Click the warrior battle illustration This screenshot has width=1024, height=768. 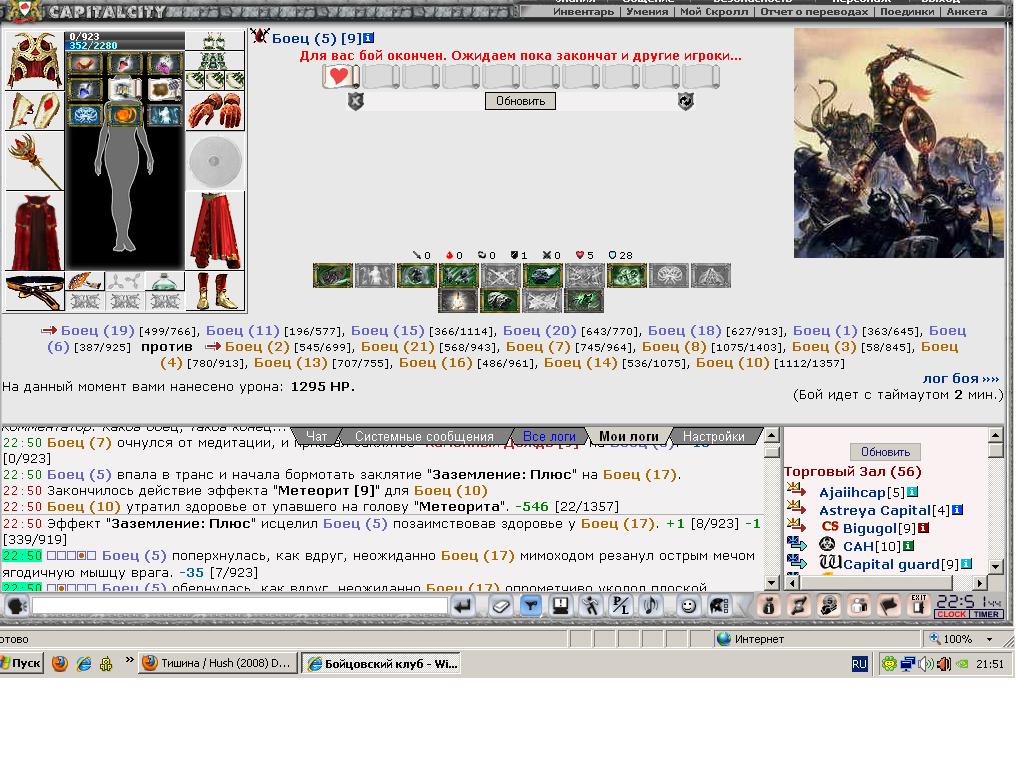pos(899,143)
